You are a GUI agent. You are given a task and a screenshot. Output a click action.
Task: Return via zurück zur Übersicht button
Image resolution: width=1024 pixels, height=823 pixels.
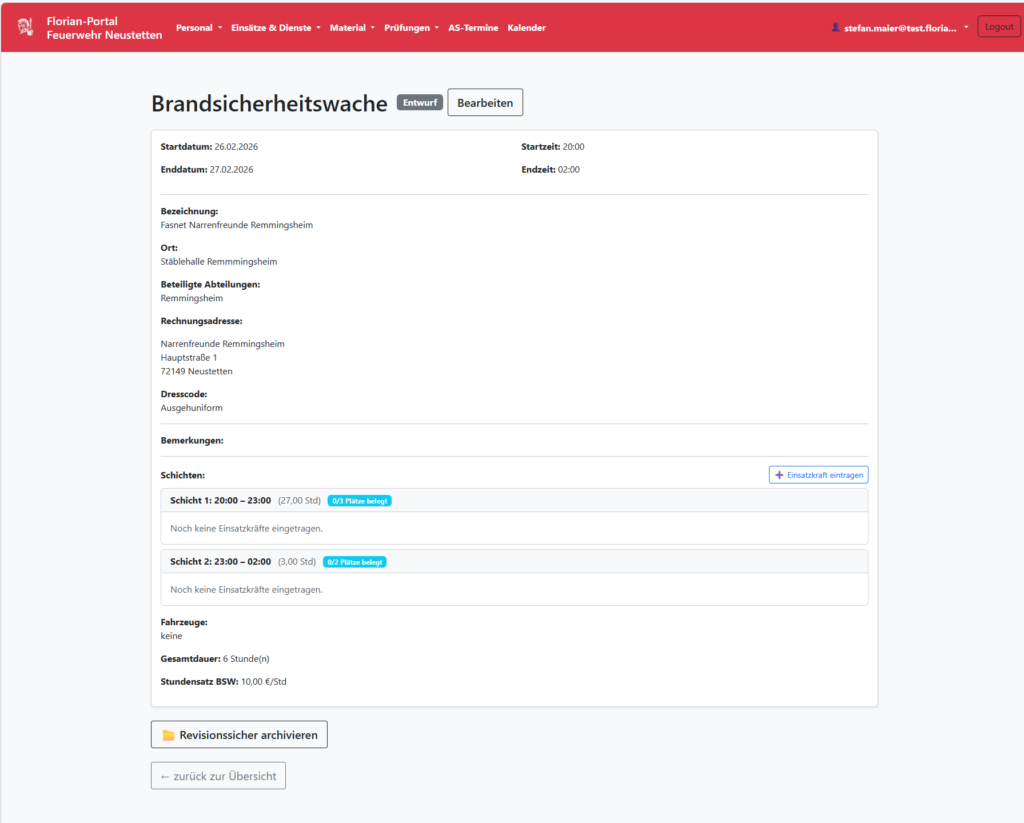pos(218,776)
